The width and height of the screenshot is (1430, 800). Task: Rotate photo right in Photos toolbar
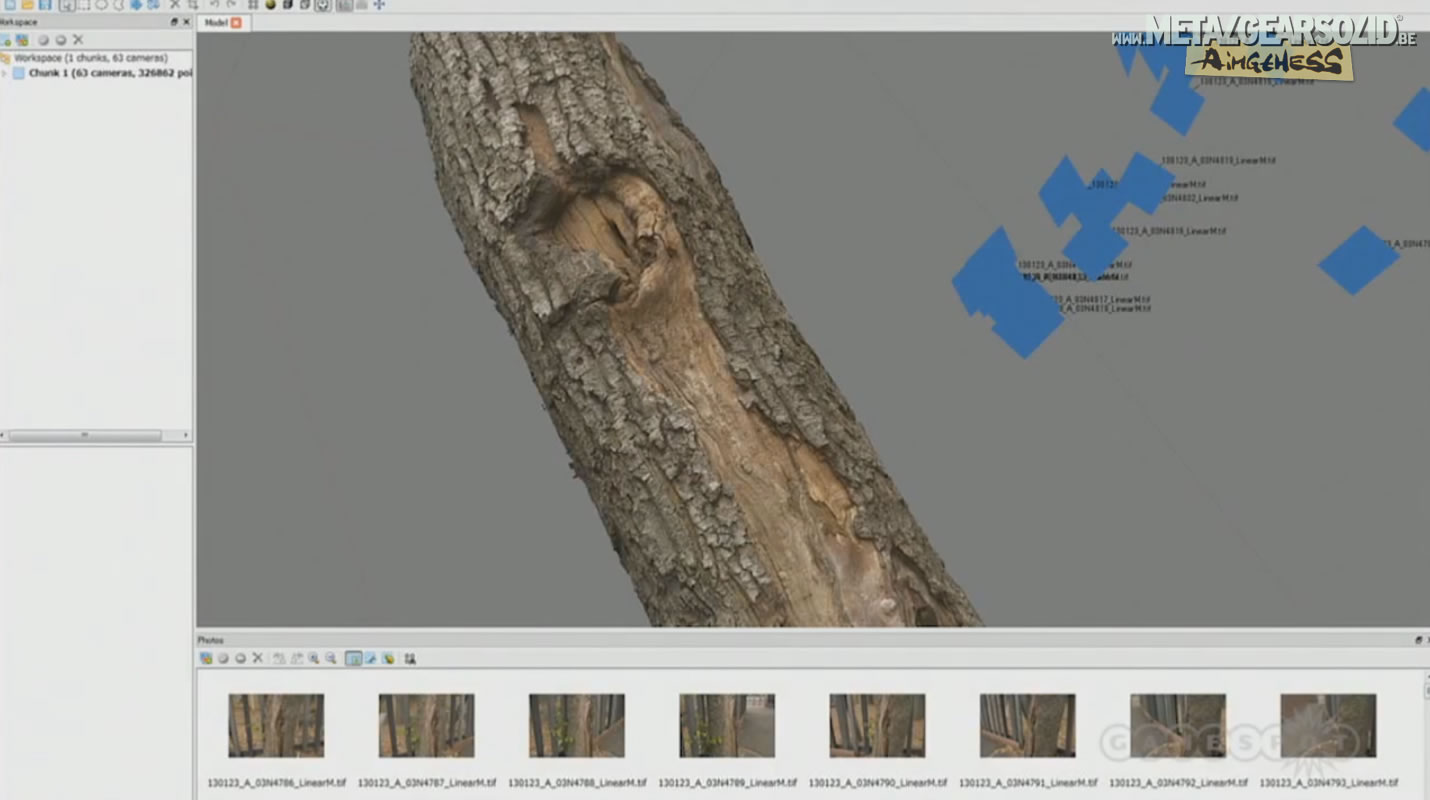point(296,658)
